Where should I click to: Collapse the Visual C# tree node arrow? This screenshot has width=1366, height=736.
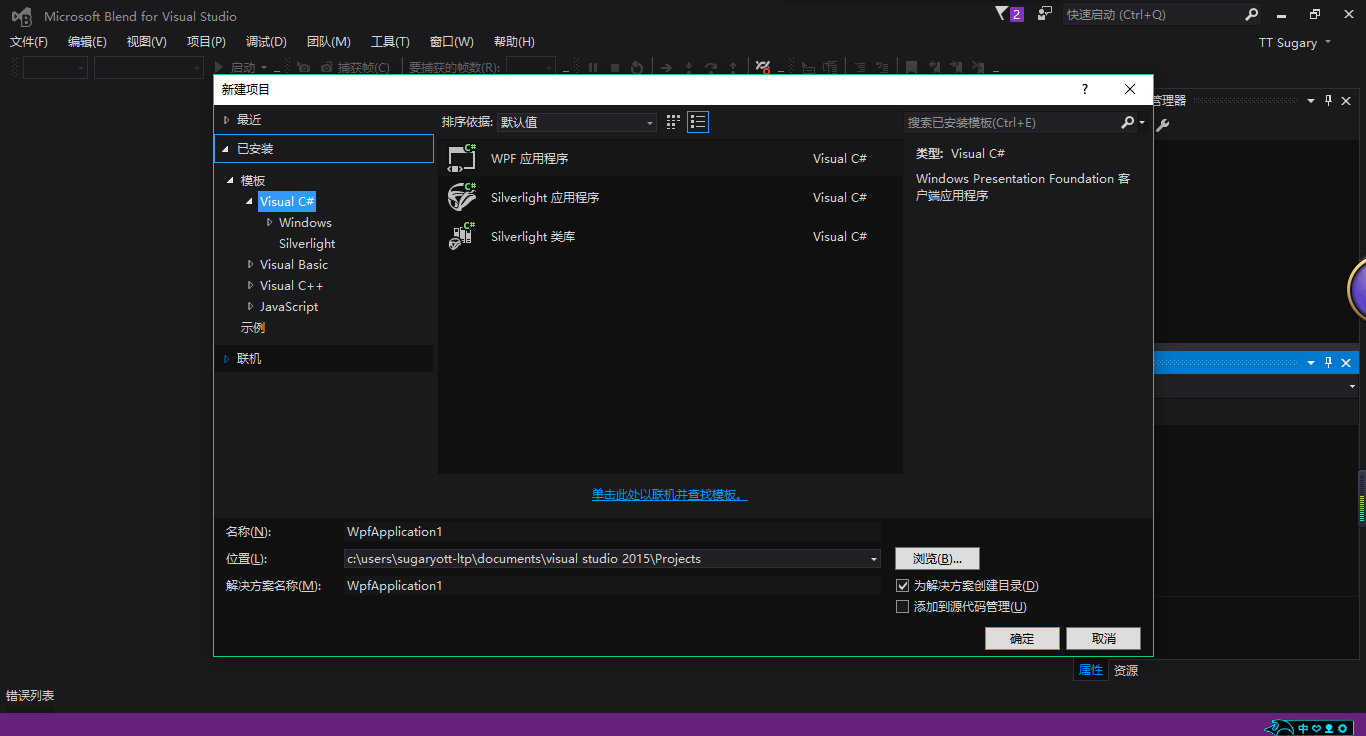pos(250,201)
